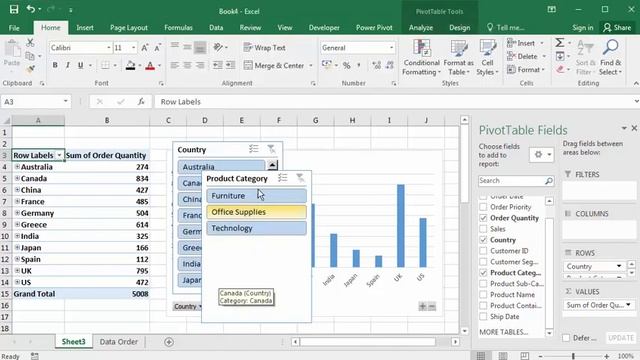This screenshot has height=360, width=640.
Task: Open Name Box dropdown
Action: click(65, 101)
